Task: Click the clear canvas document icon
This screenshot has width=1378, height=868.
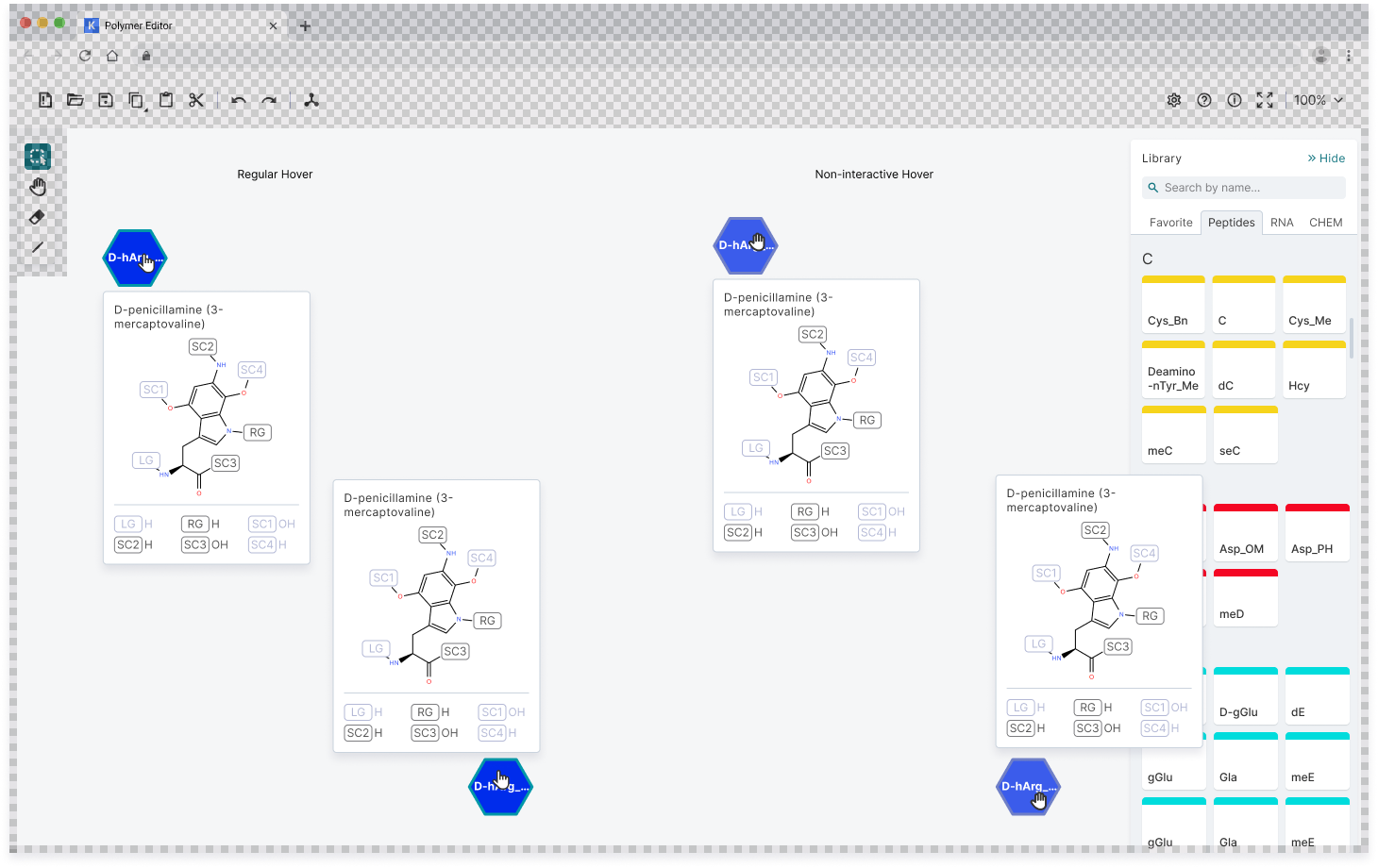Action: (x=45, y=100)
